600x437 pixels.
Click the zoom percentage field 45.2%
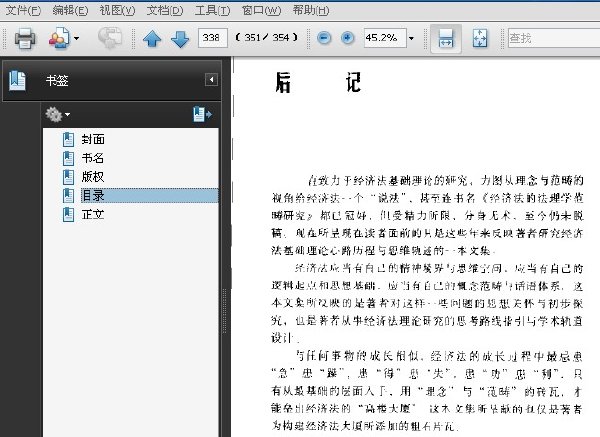point(385,38)
